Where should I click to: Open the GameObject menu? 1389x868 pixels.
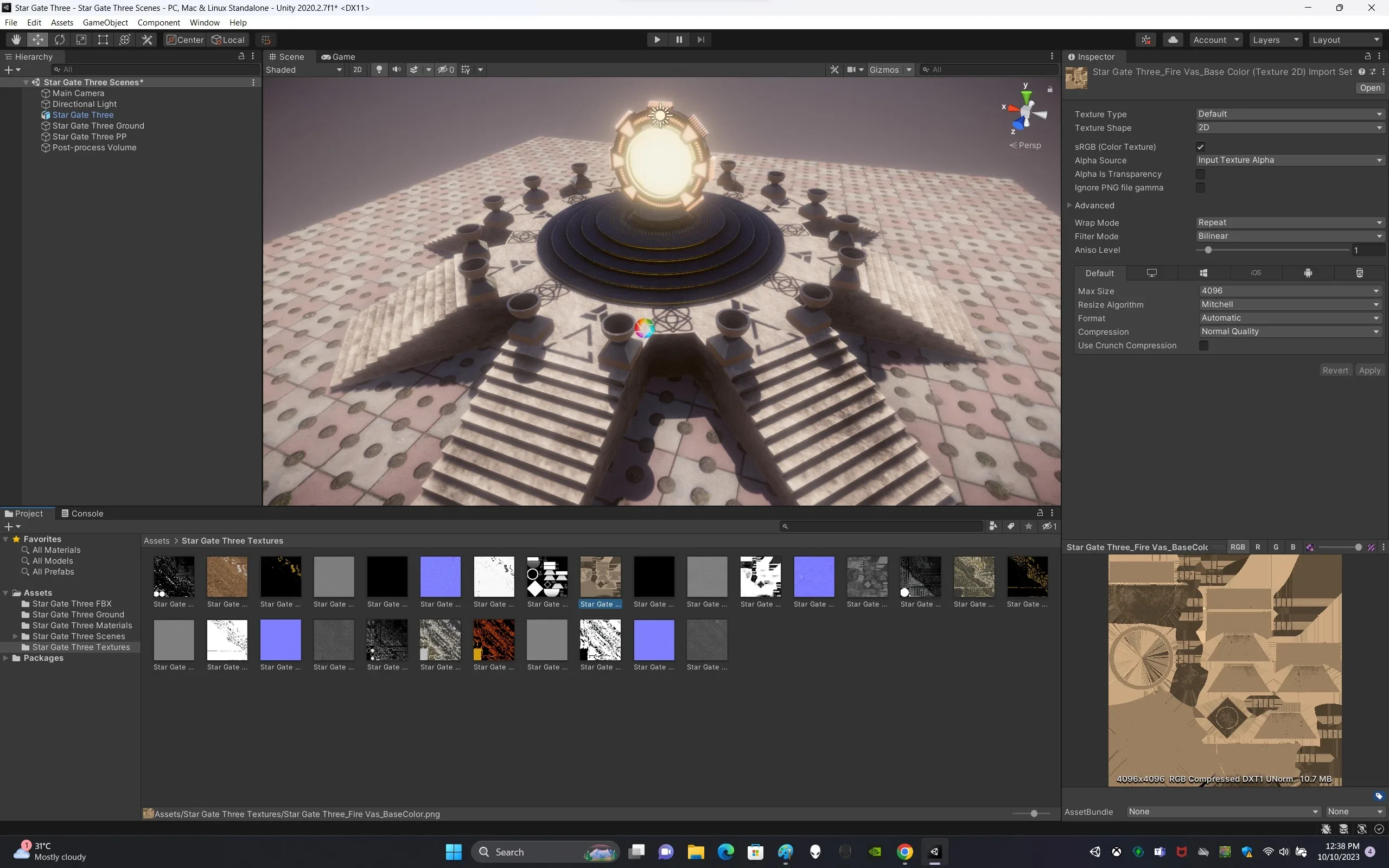point(106,22)
